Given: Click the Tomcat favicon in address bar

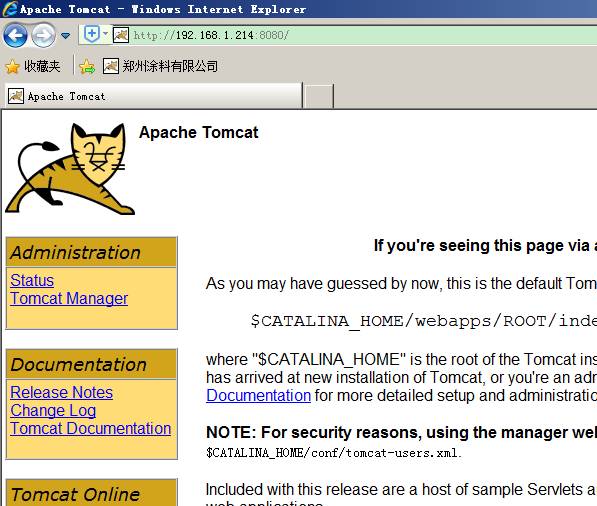Looking at the screenshot, I should pos(121,35).
